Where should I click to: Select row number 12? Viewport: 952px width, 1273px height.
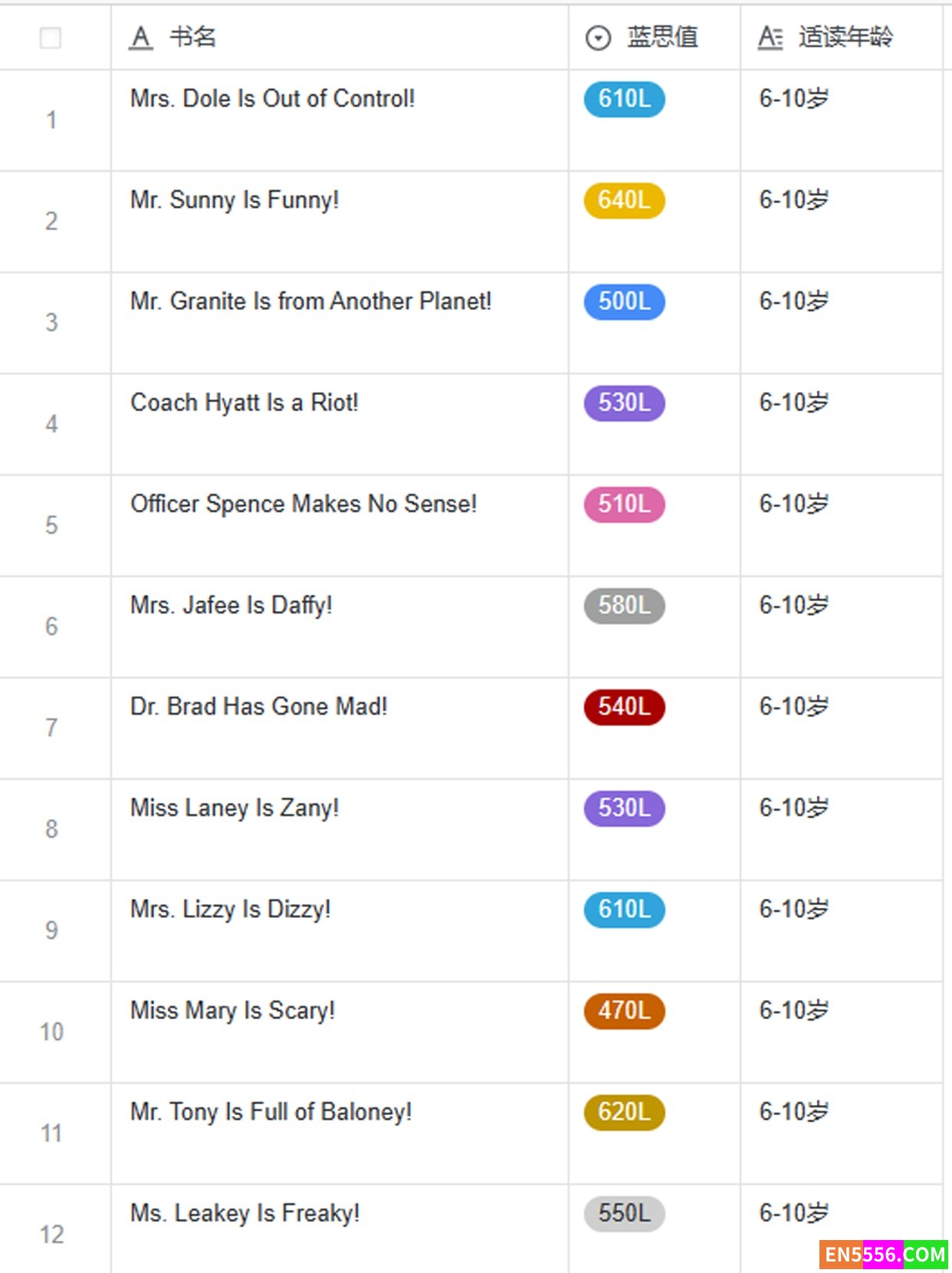[x=51, y=1234]
